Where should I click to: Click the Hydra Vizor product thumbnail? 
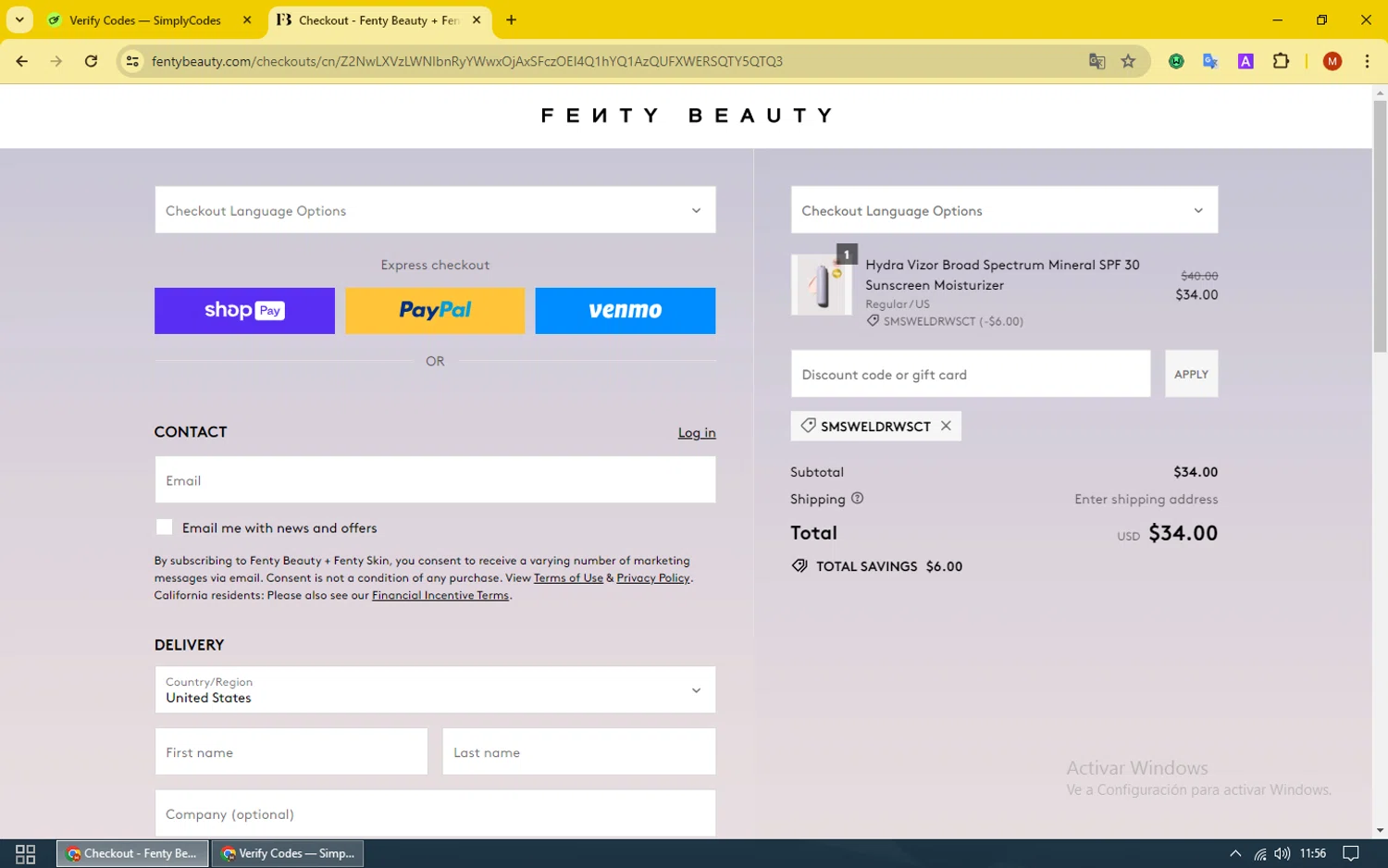tap(822, 285)
